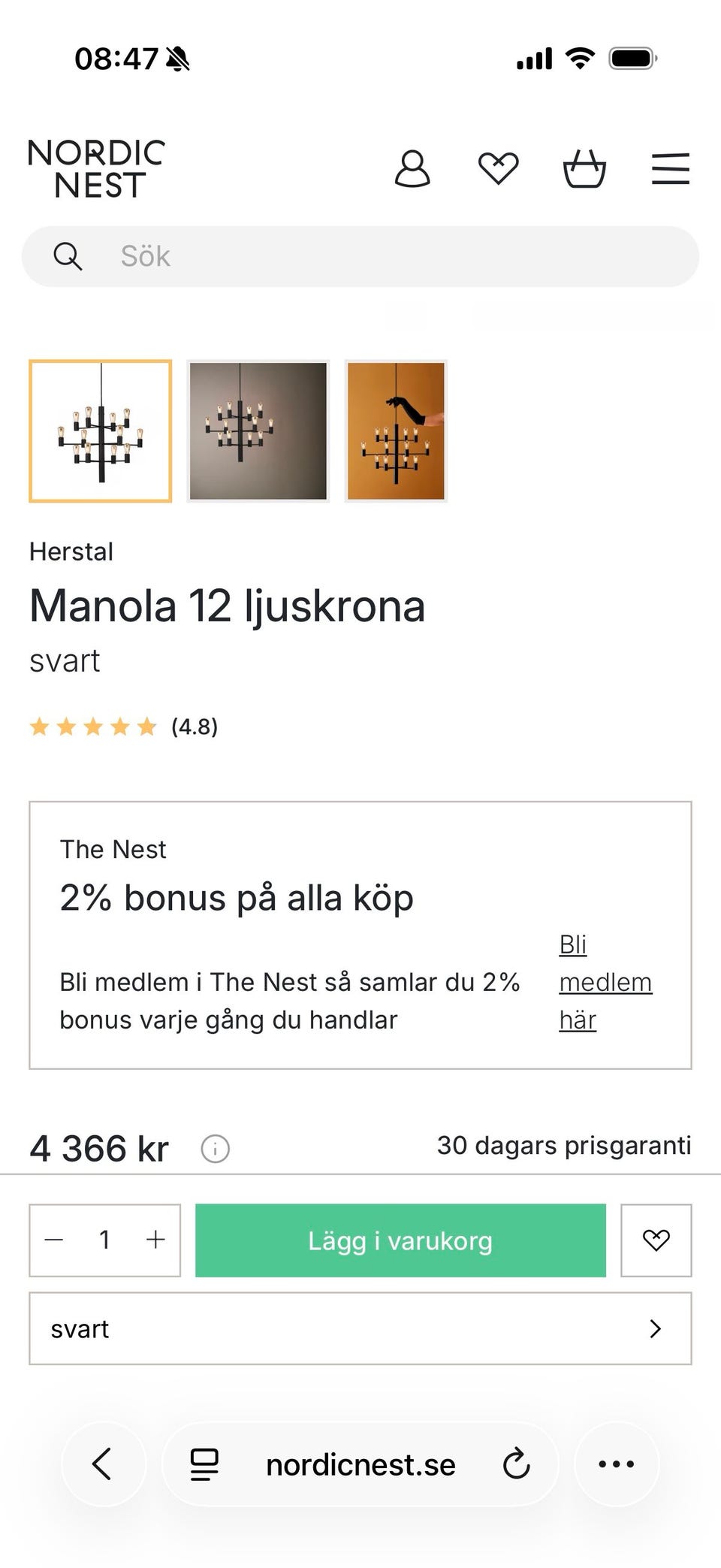Reload the nordicnest.se page

(x=516, y=1464)
